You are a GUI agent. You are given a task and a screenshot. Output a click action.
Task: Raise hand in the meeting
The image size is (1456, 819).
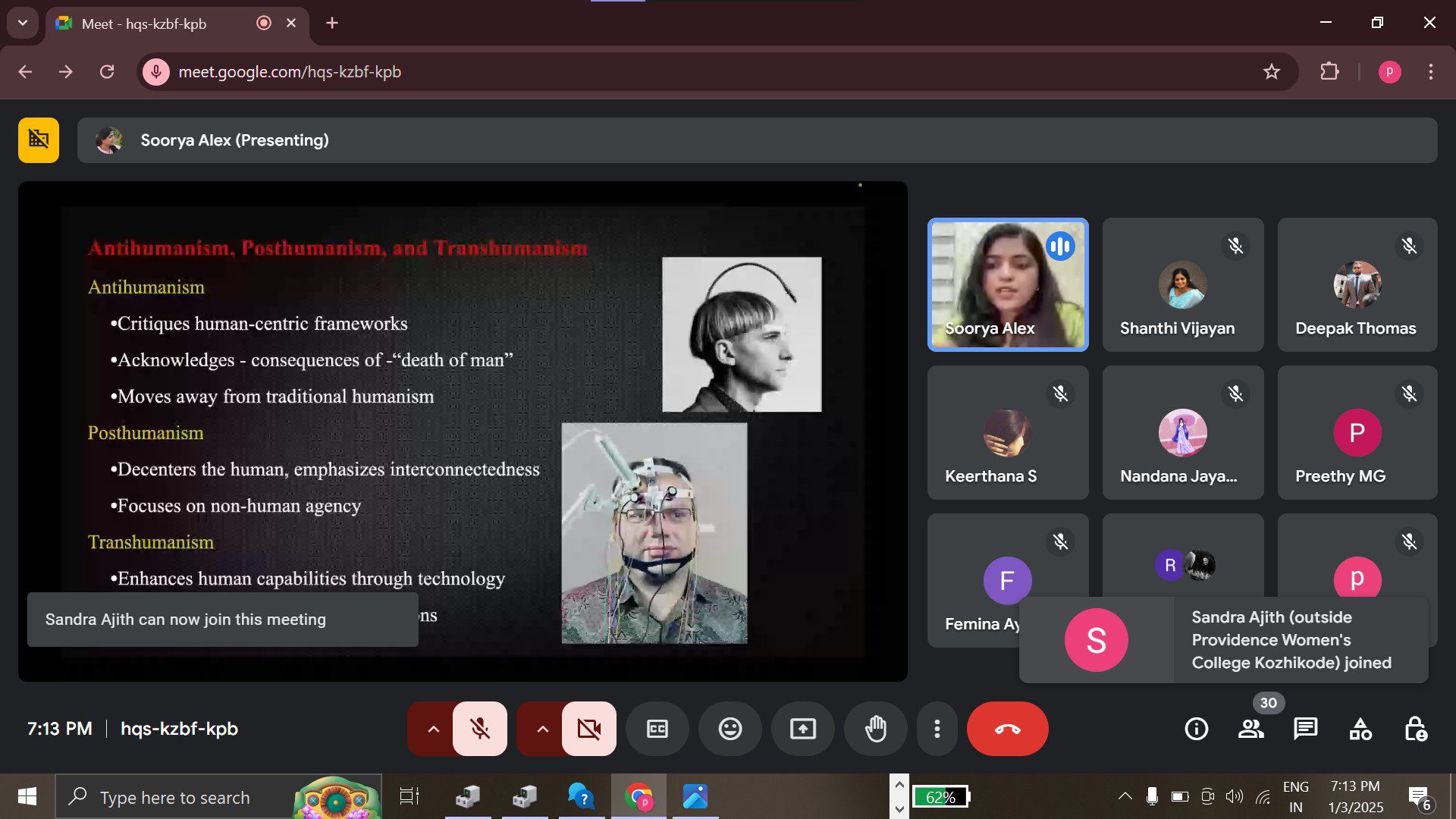(x=875, y=729)
